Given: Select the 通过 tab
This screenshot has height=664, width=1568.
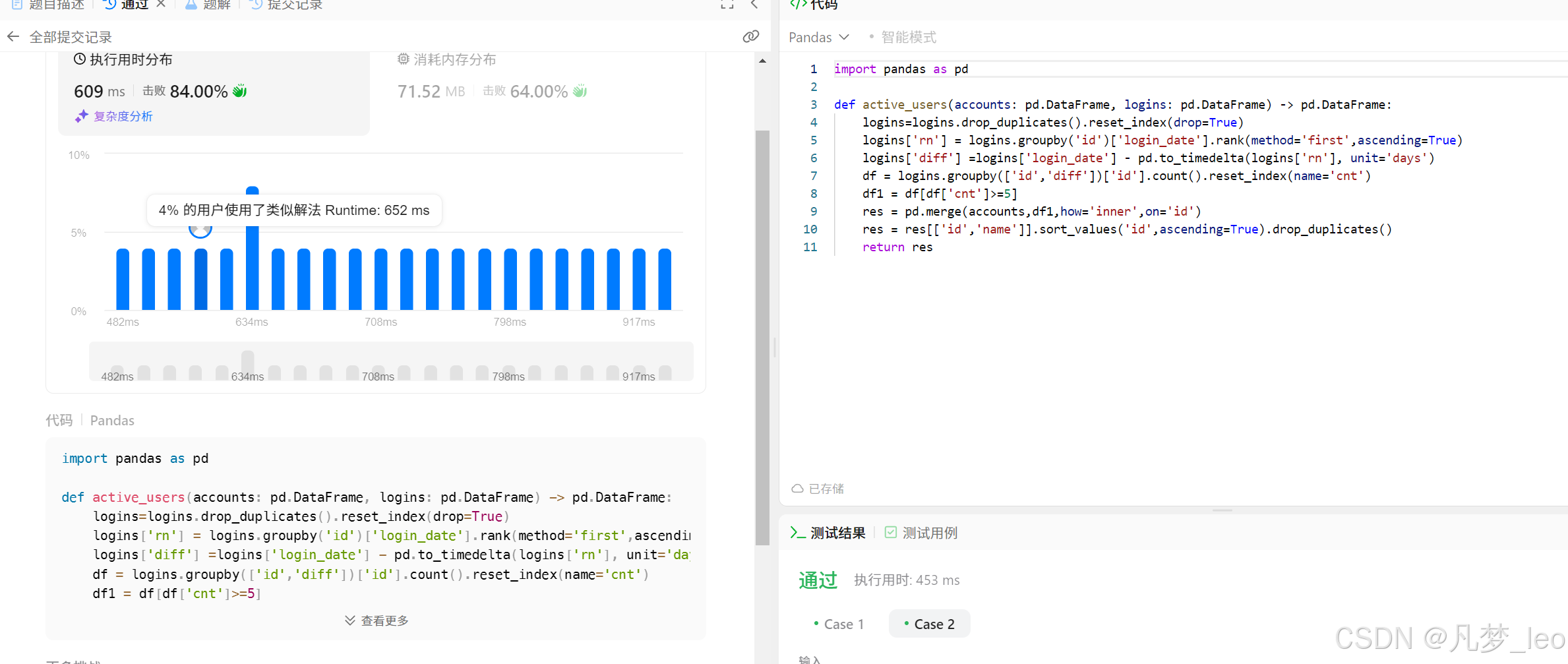Looking at the screenshot, I should pyautogui.click(x=127, y=5).
